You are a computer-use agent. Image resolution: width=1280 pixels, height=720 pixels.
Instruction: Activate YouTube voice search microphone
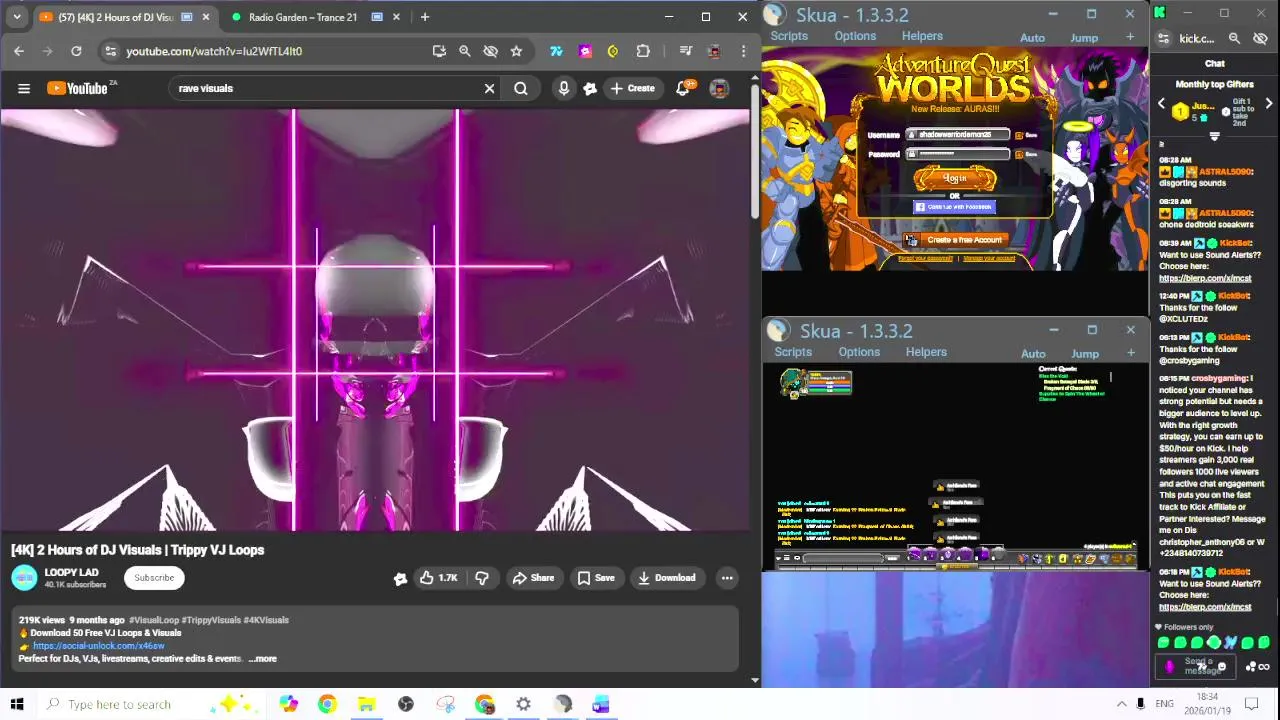564,88
